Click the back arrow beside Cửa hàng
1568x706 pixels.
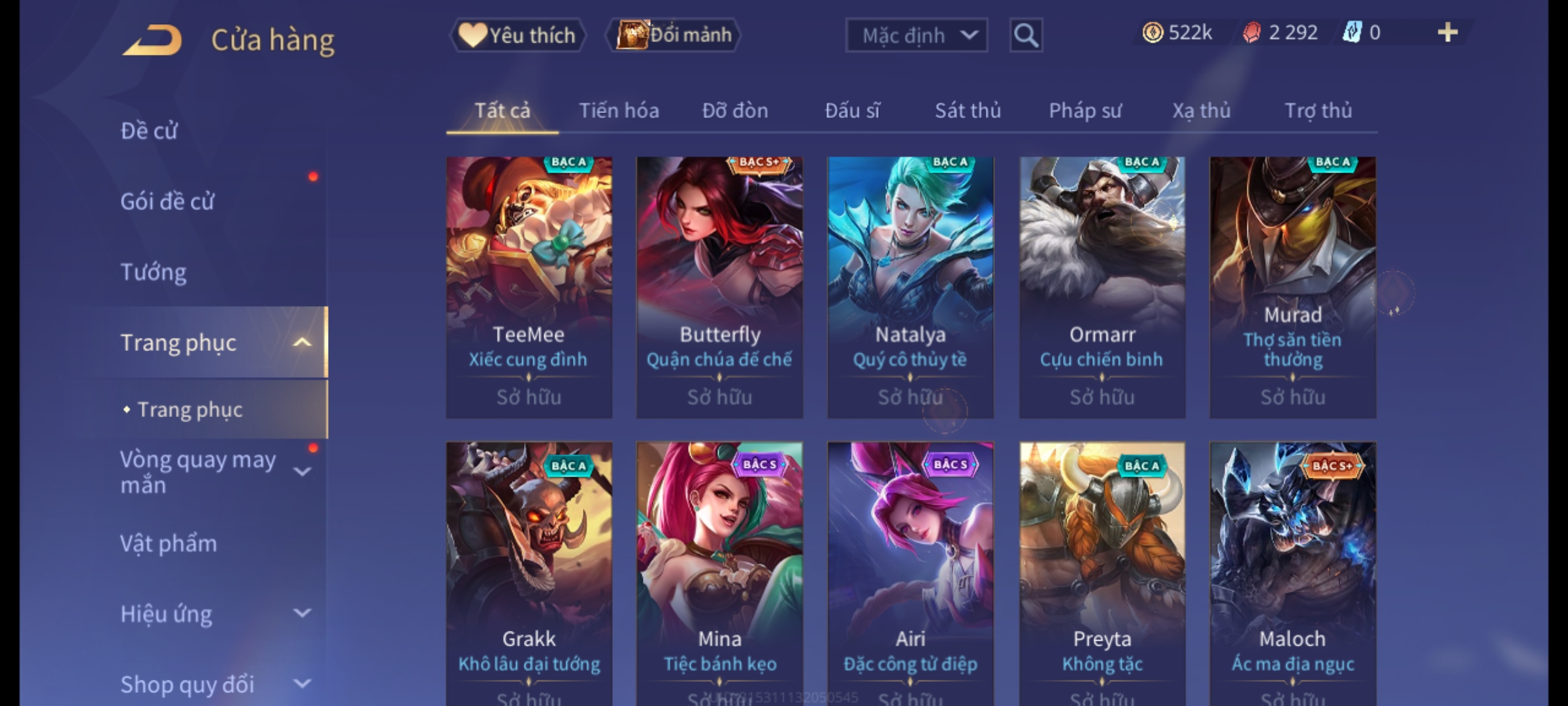152,41
